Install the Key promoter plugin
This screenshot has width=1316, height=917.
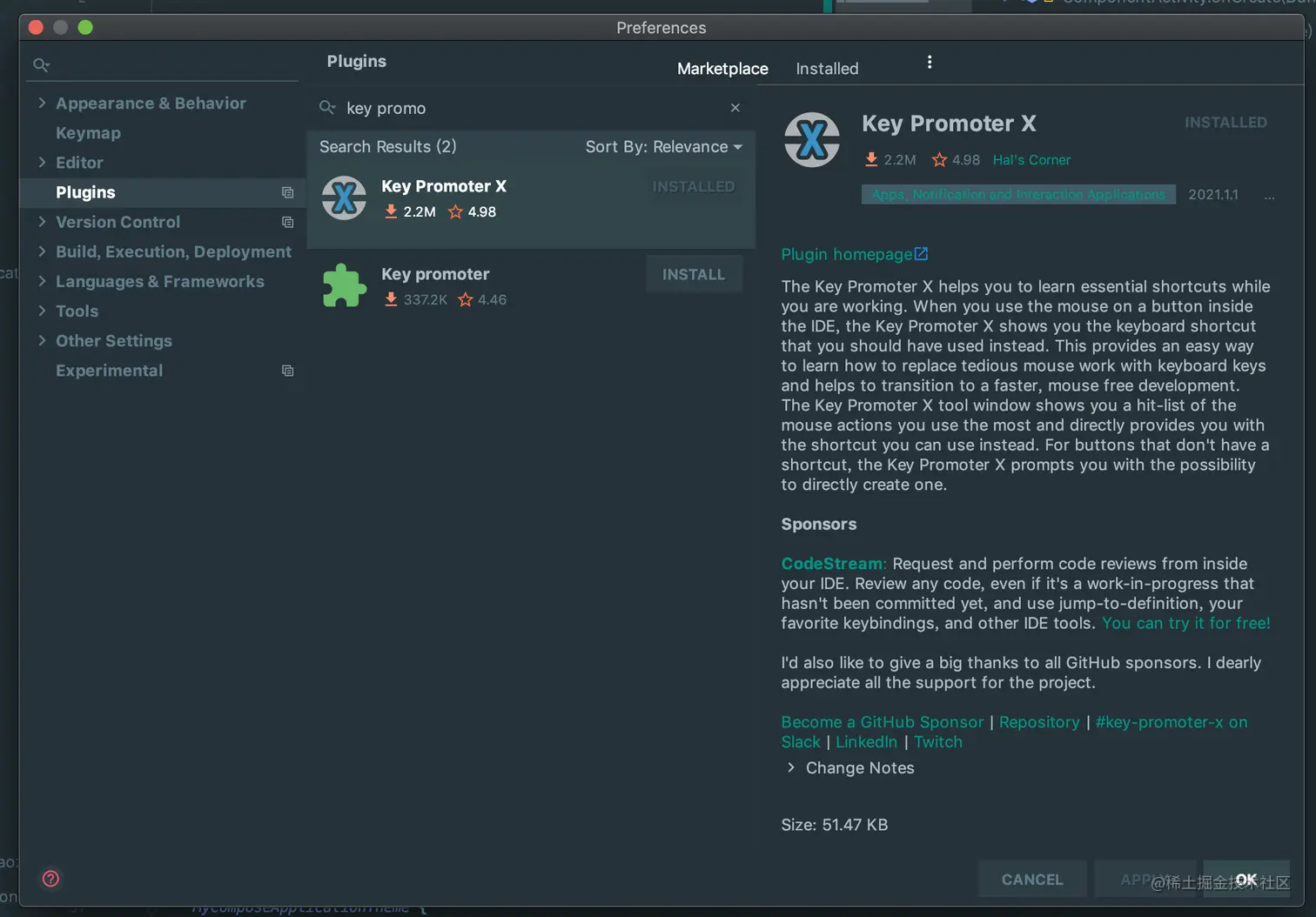(x=694, y=274)
